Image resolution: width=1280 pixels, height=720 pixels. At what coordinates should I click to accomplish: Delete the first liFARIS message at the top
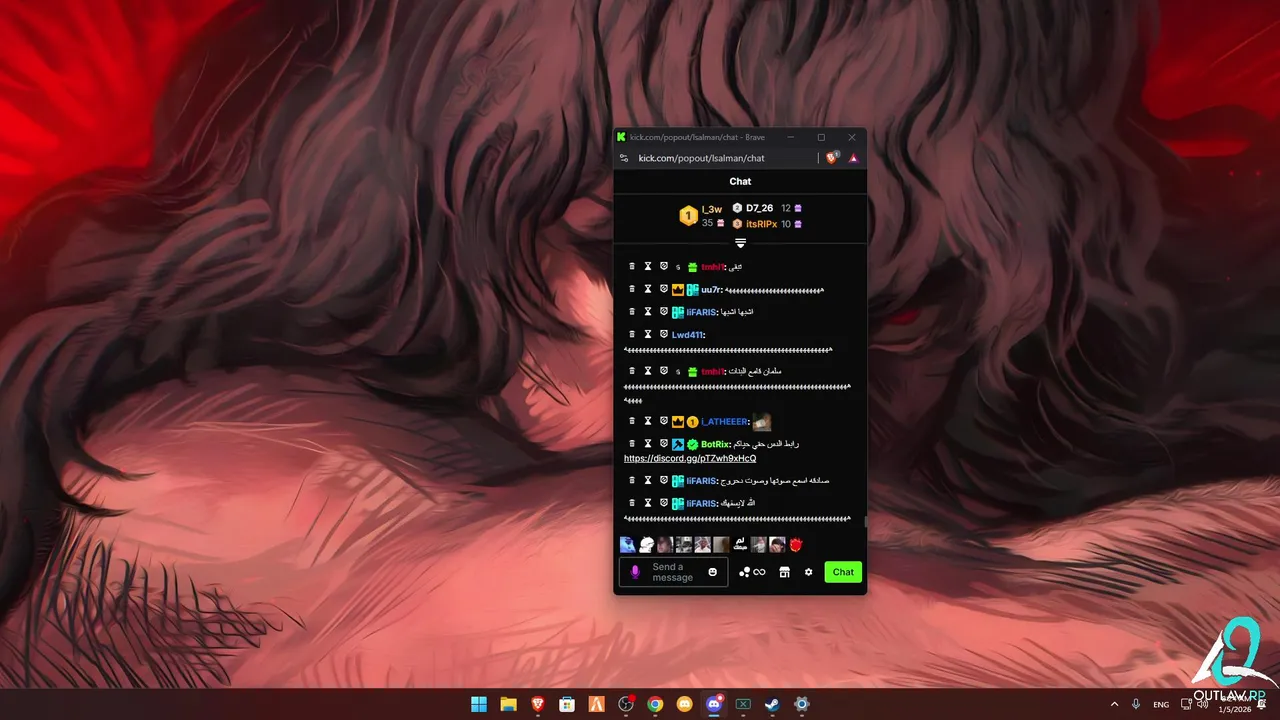coord(632,312)
